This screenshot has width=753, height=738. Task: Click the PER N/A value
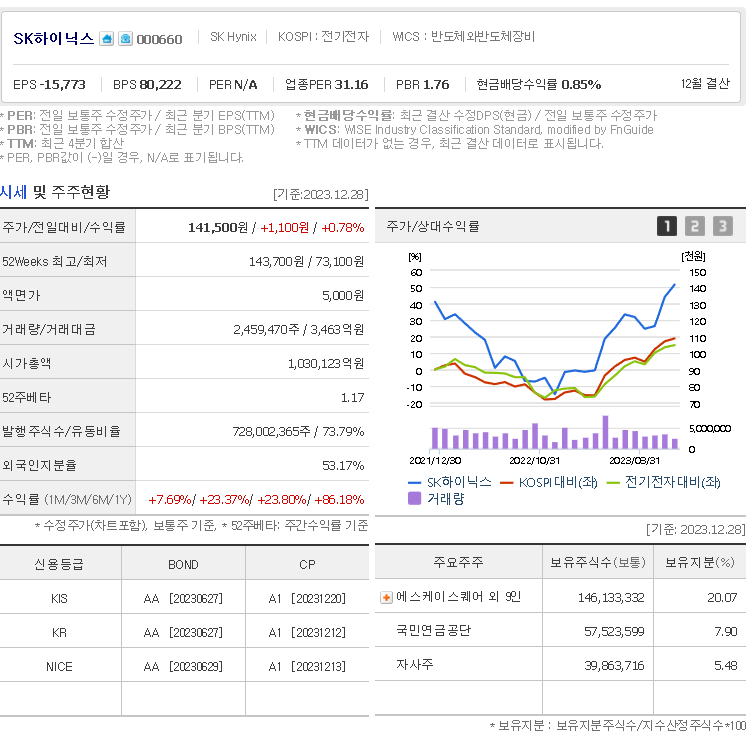coord(233,85)
